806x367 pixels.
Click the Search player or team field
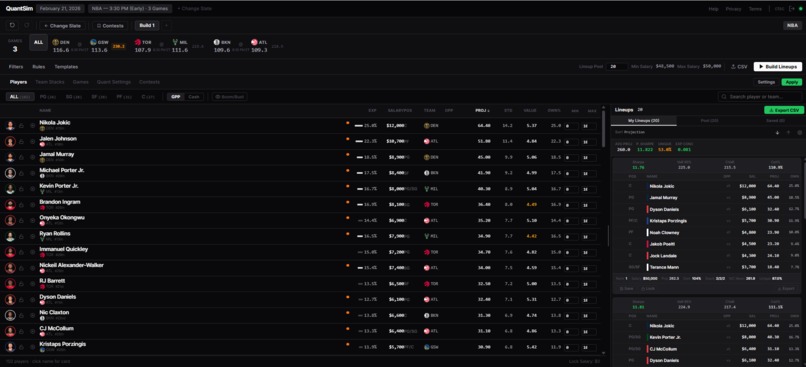[x=760, y=97]
